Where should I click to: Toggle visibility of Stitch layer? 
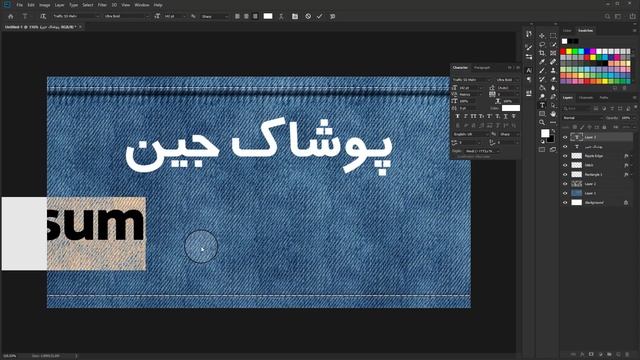[565, 165]
